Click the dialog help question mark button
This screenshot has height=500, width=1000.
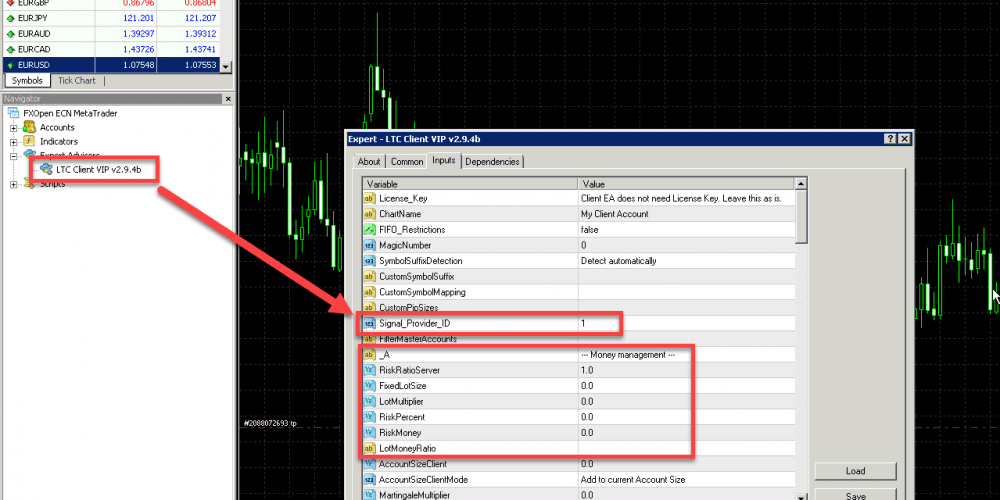[x=890, y=139]
